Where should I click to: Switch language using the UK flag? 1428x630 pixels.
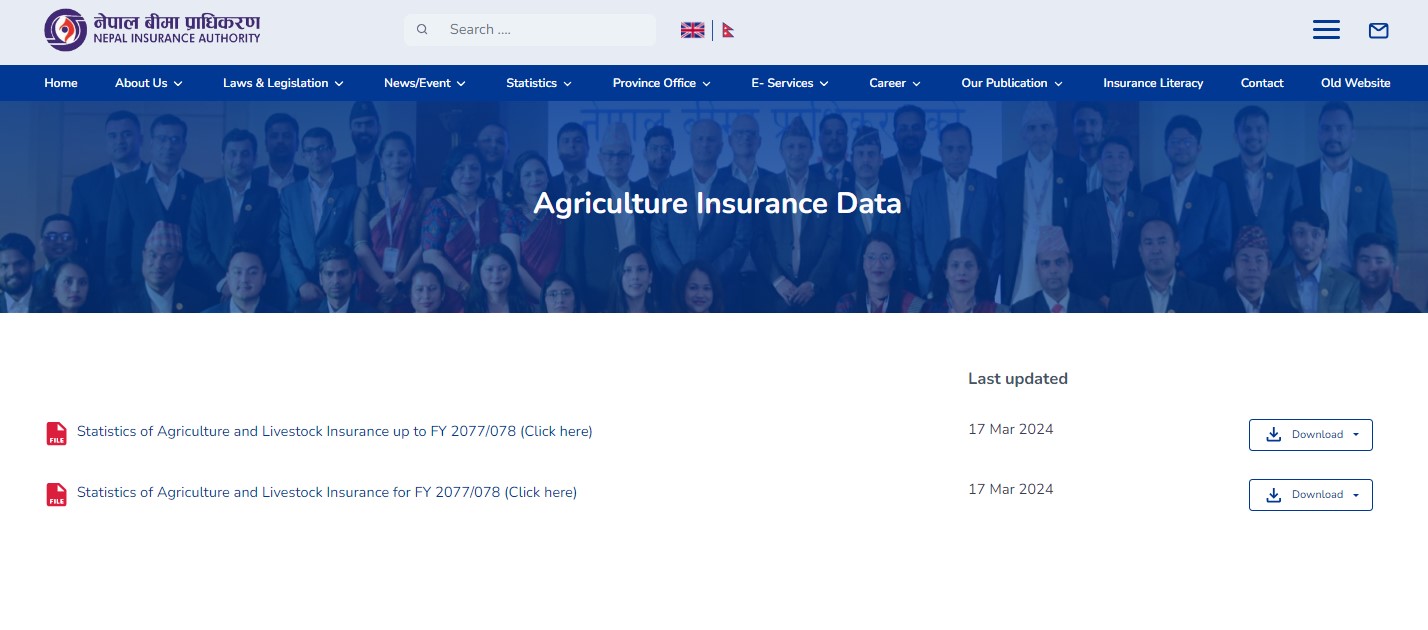point(692,30)
